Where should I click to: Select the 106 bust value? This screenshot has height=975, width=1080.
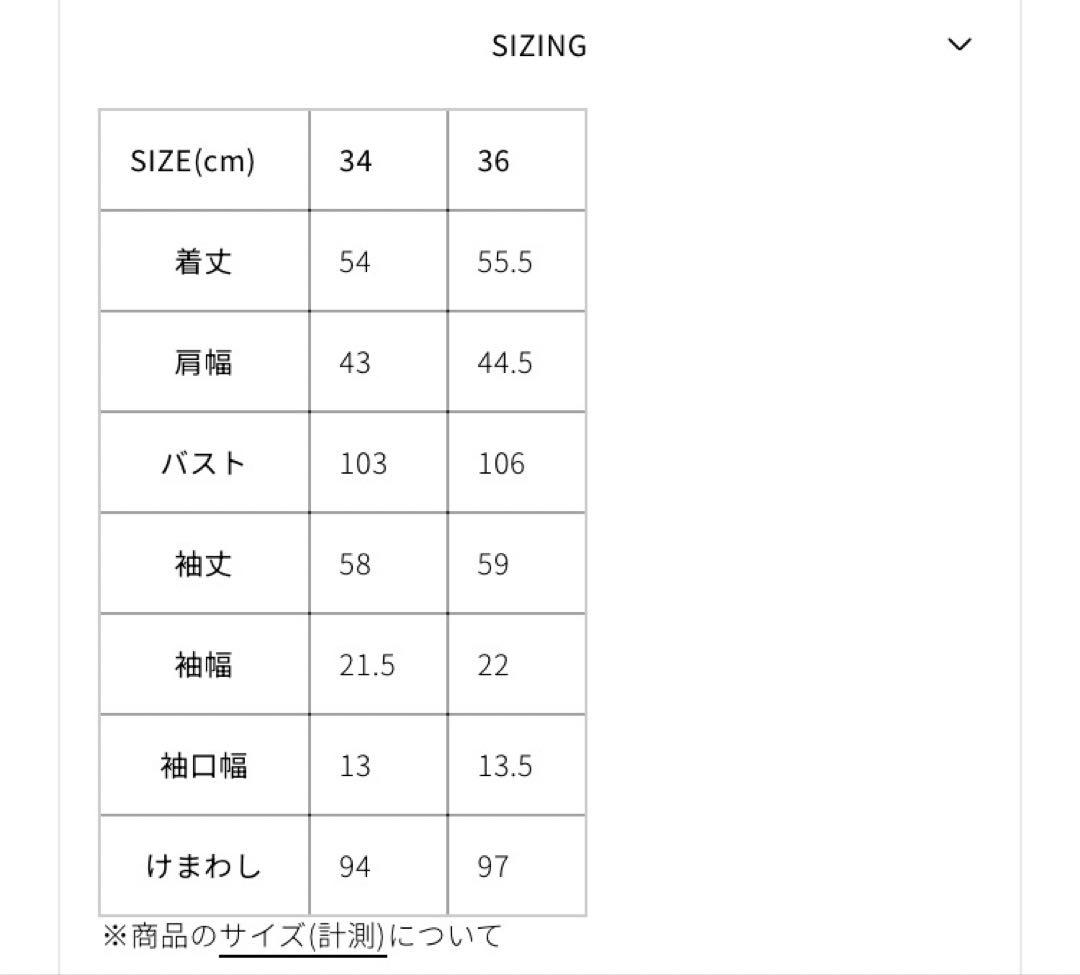(x=500, y=464)
